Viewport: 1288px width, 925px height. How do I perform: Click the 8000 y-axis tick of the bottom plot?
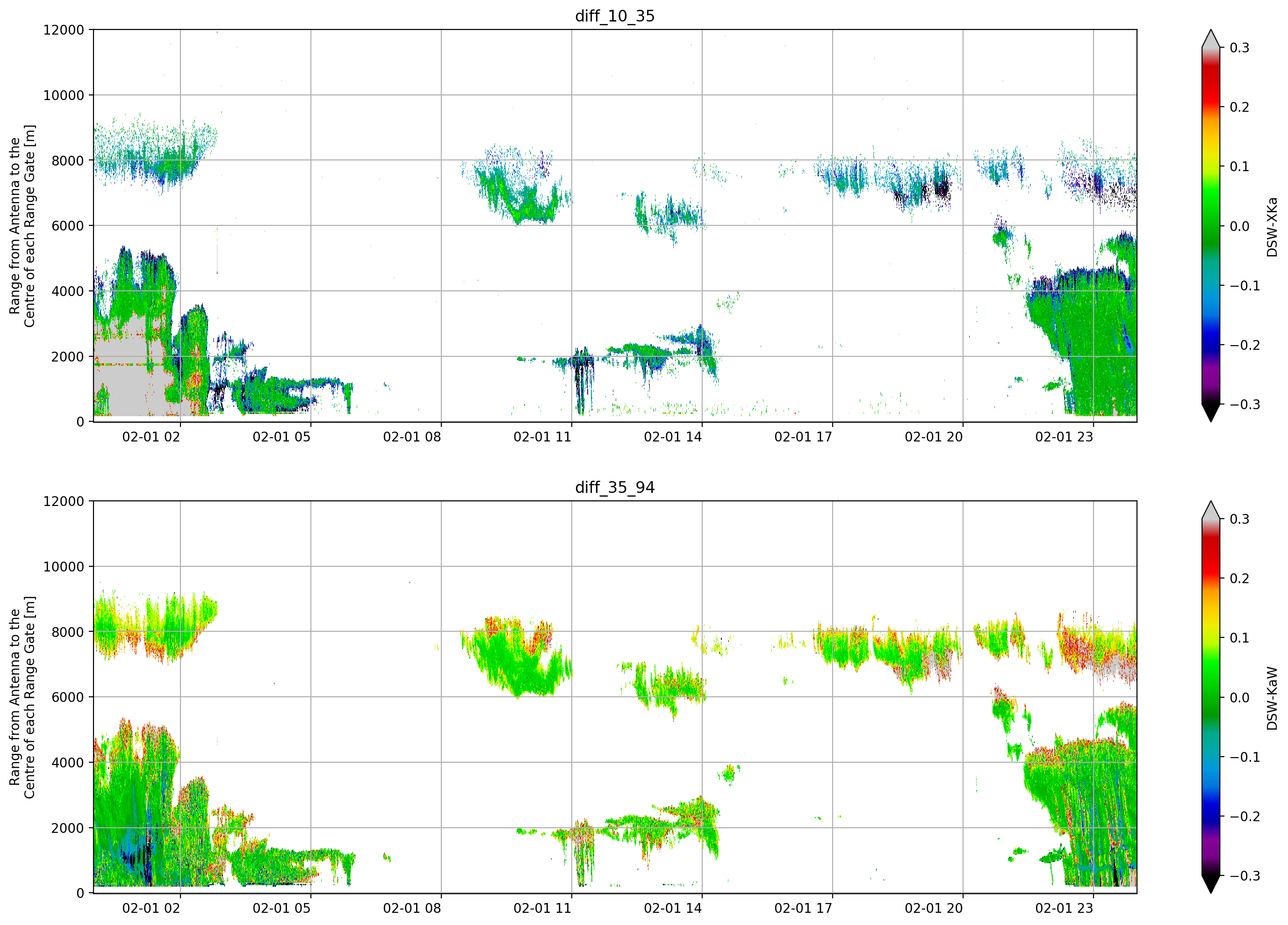(68, 632)
